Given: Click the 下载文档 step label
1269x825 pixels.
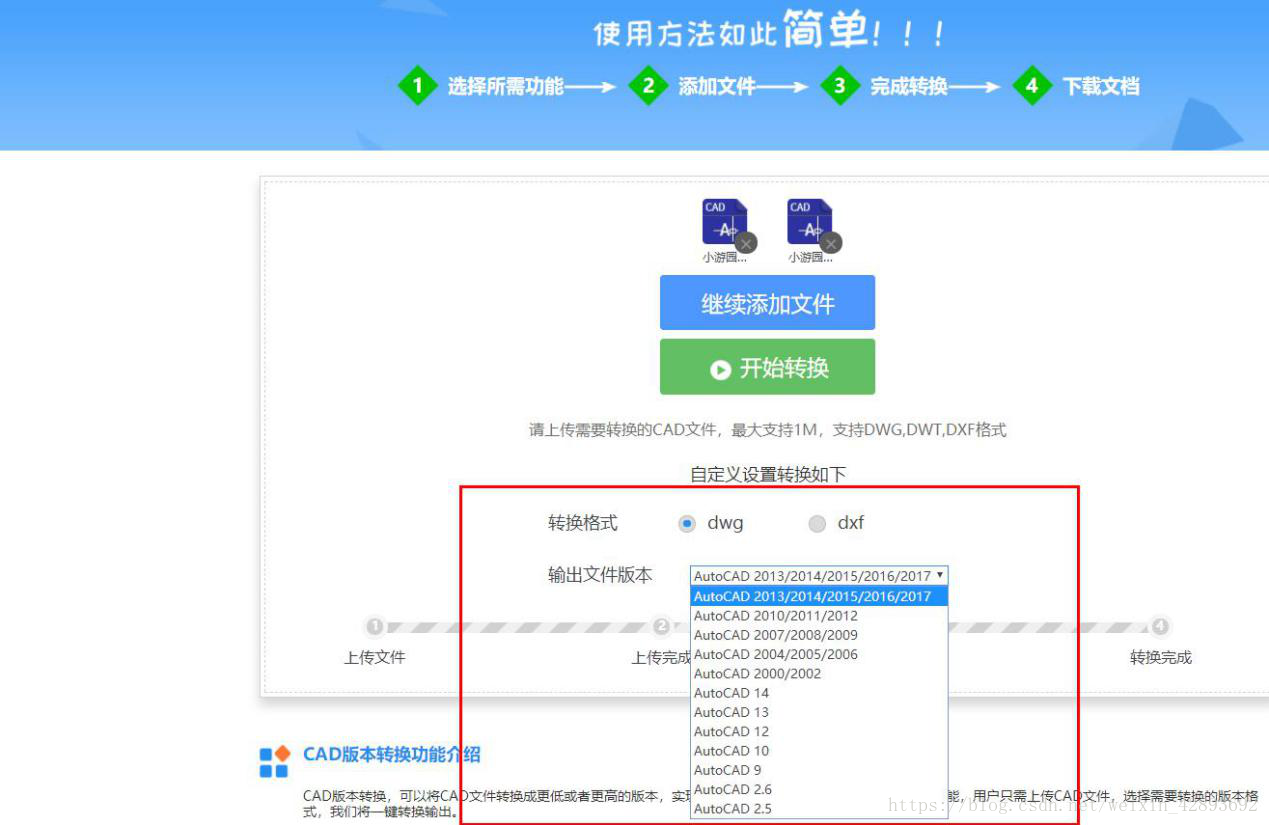Looking at the screenshot, I should (1100, 87).
